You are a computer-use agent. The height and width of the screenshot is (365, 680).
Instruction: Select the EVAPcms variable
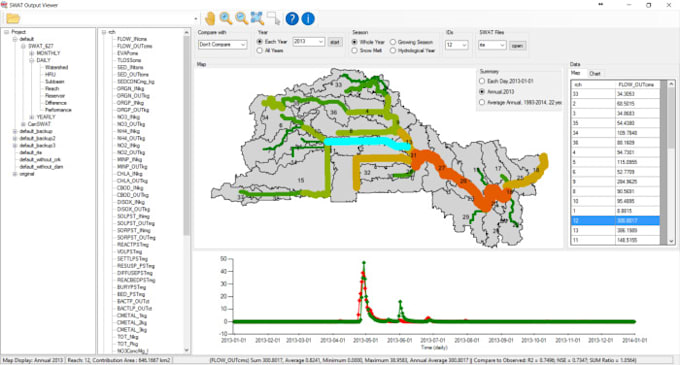point(128,53)
